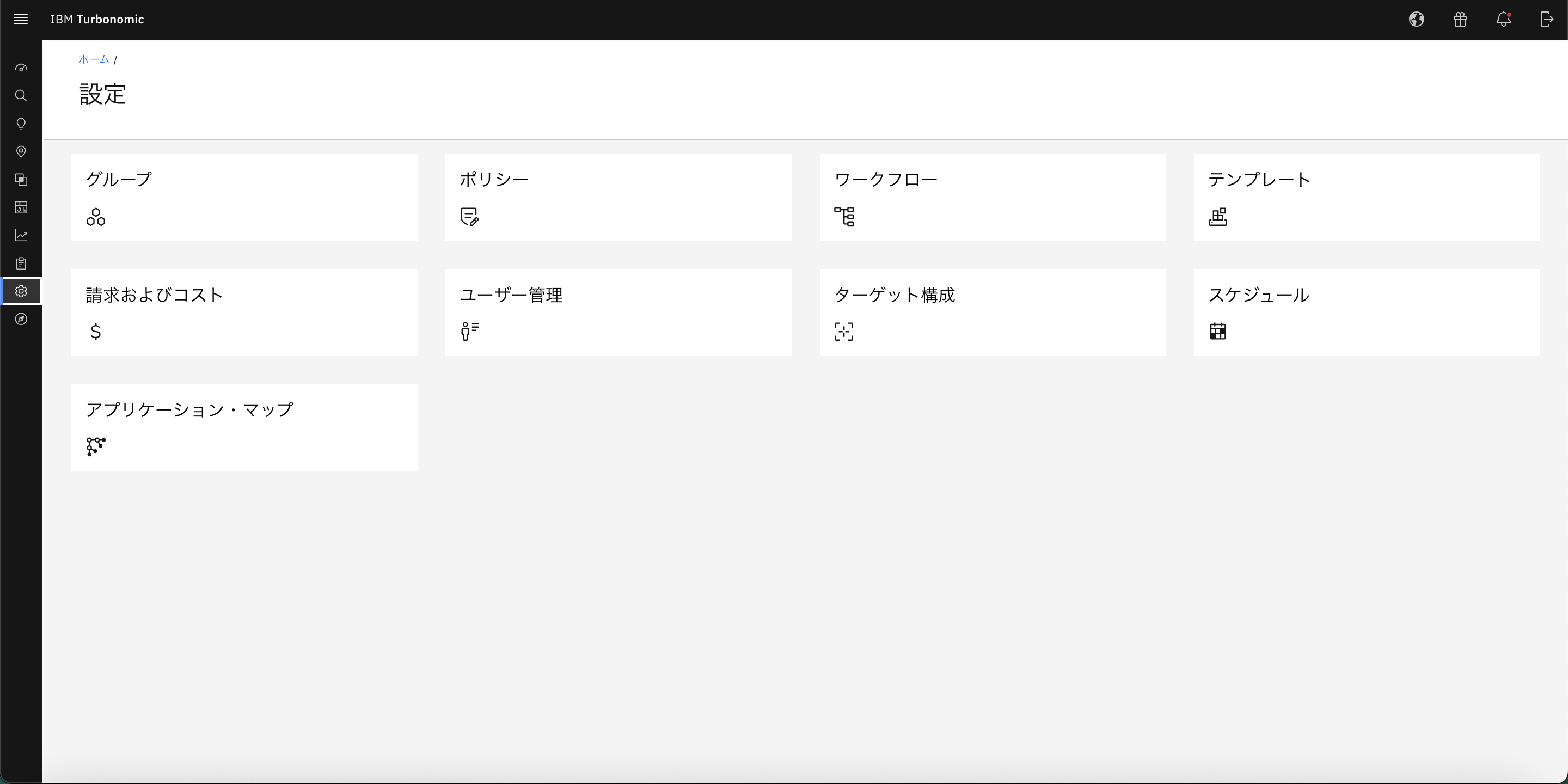Click the clipboard report icon in sidebar
1568x784 pixels.
click(21, 264)
